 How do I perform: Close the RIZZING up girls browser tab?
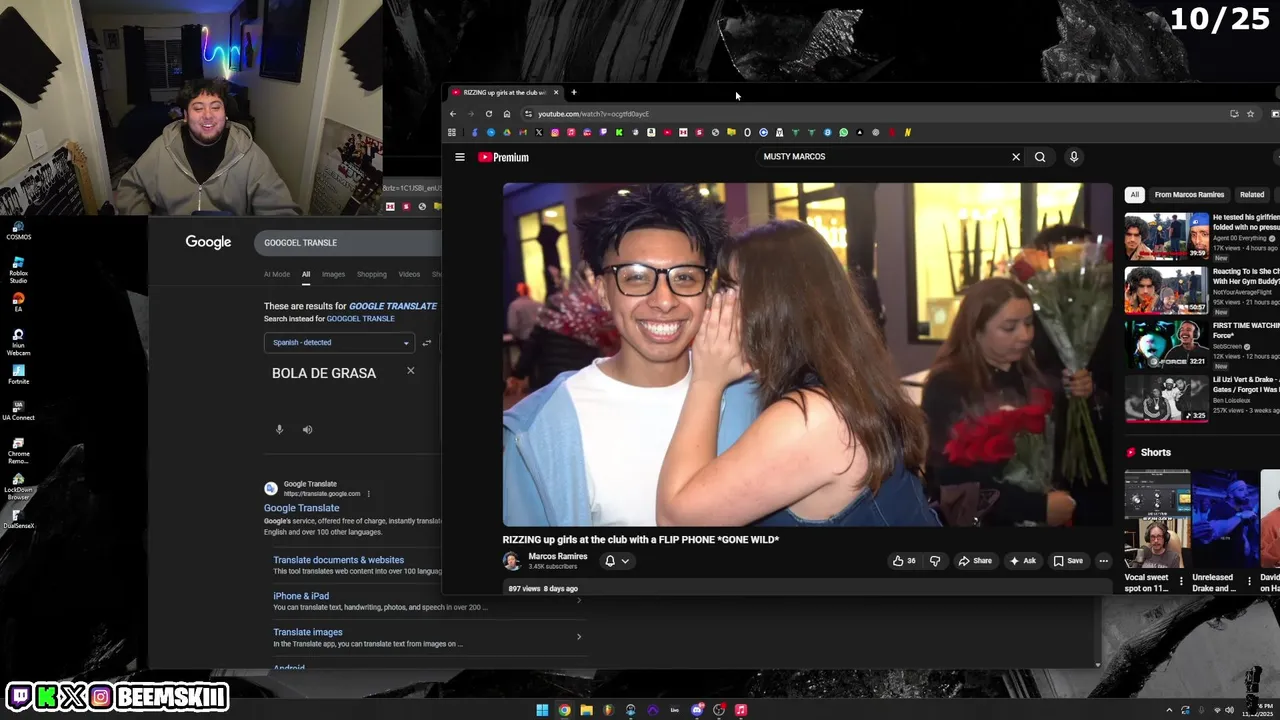556,92
